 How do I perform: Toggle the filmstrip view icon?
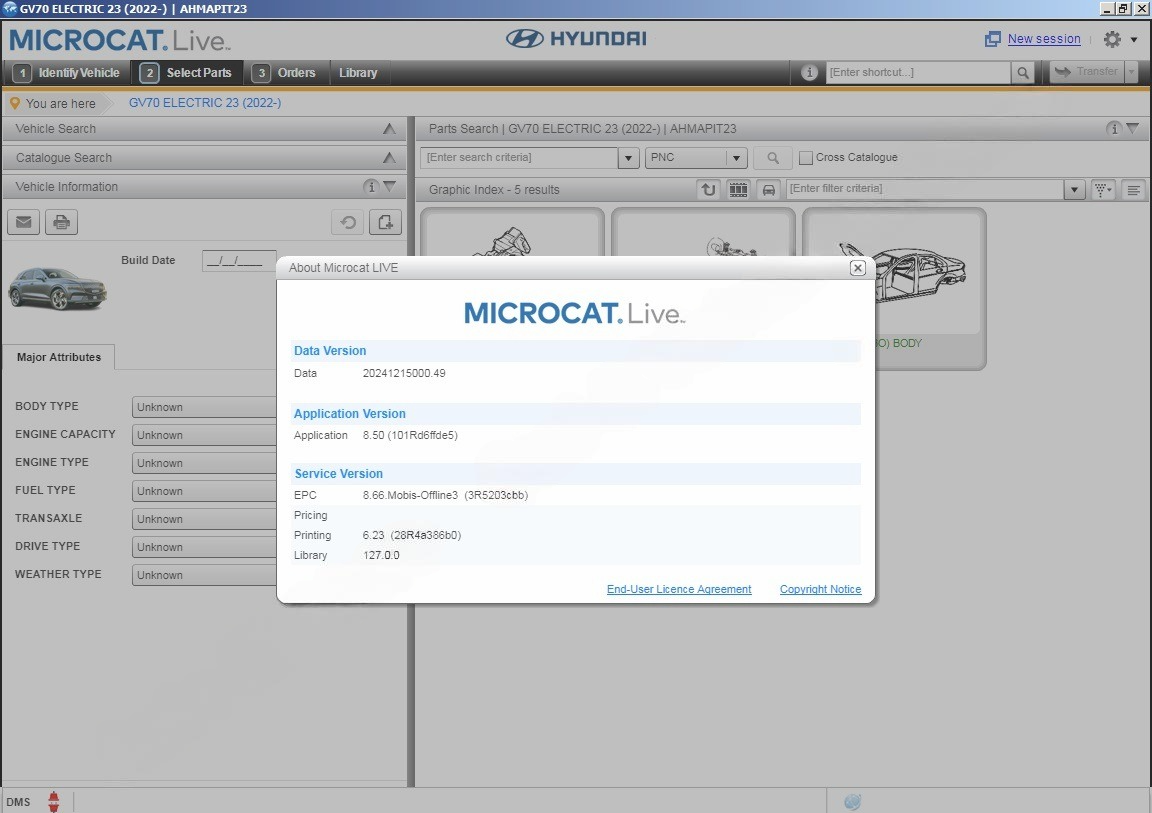(738, 189)
